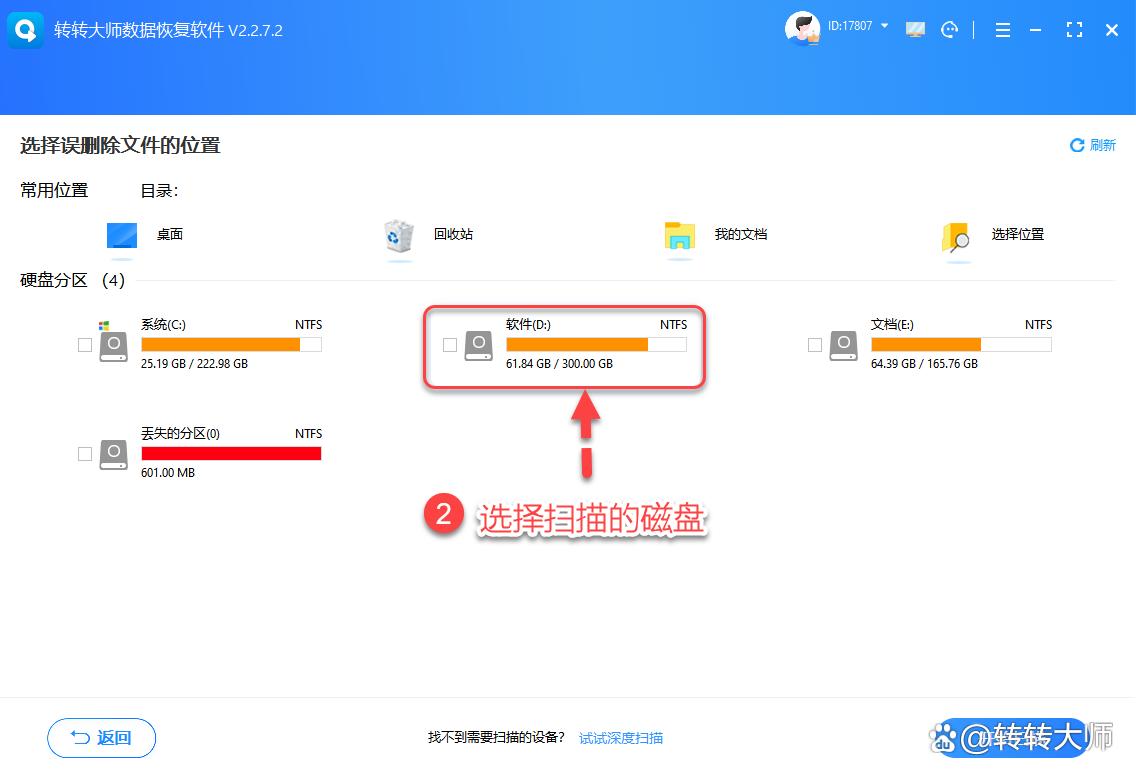This screenshot has width=1136, height=778.
Task: Click the 桌面 label
Action: coord(170,234)
